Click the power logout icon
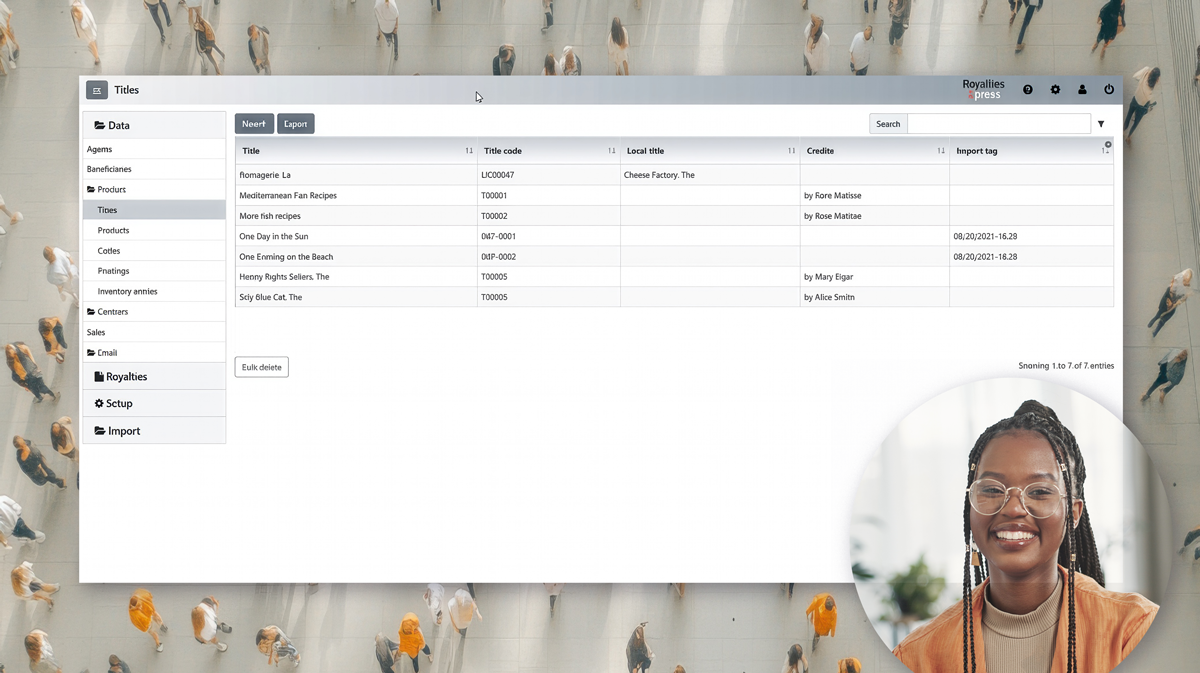Image resolution: width=1200 pixels, height=673 pixels. pos(1109,90)
